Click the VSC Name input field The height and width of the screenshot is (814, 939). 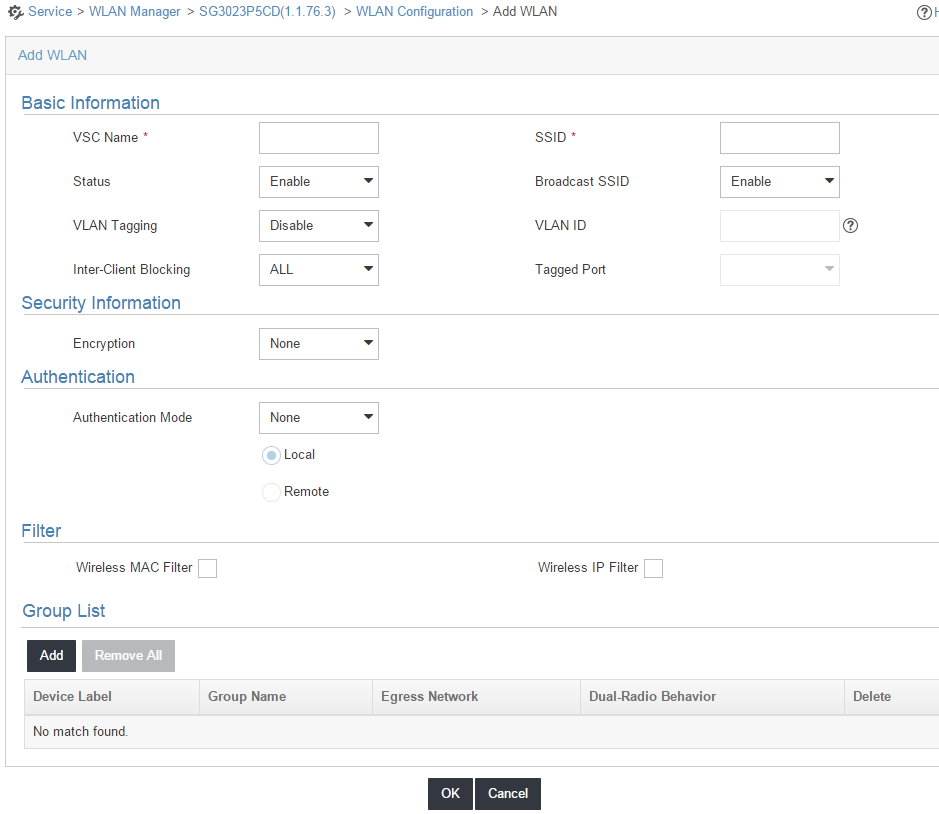click(x=319, y=138)
